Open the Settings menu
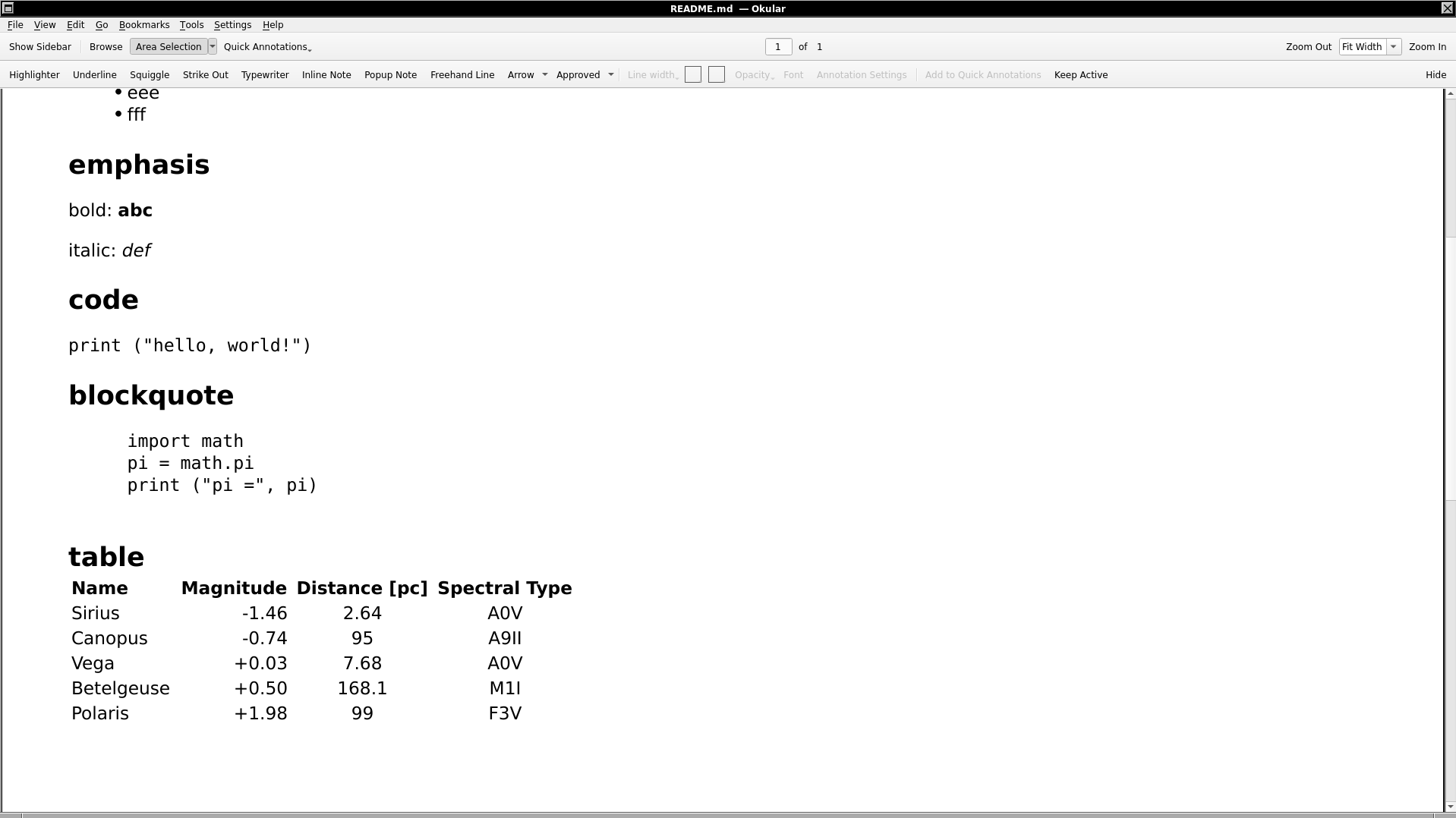The image size is (1456, 818). pos(232,25)
